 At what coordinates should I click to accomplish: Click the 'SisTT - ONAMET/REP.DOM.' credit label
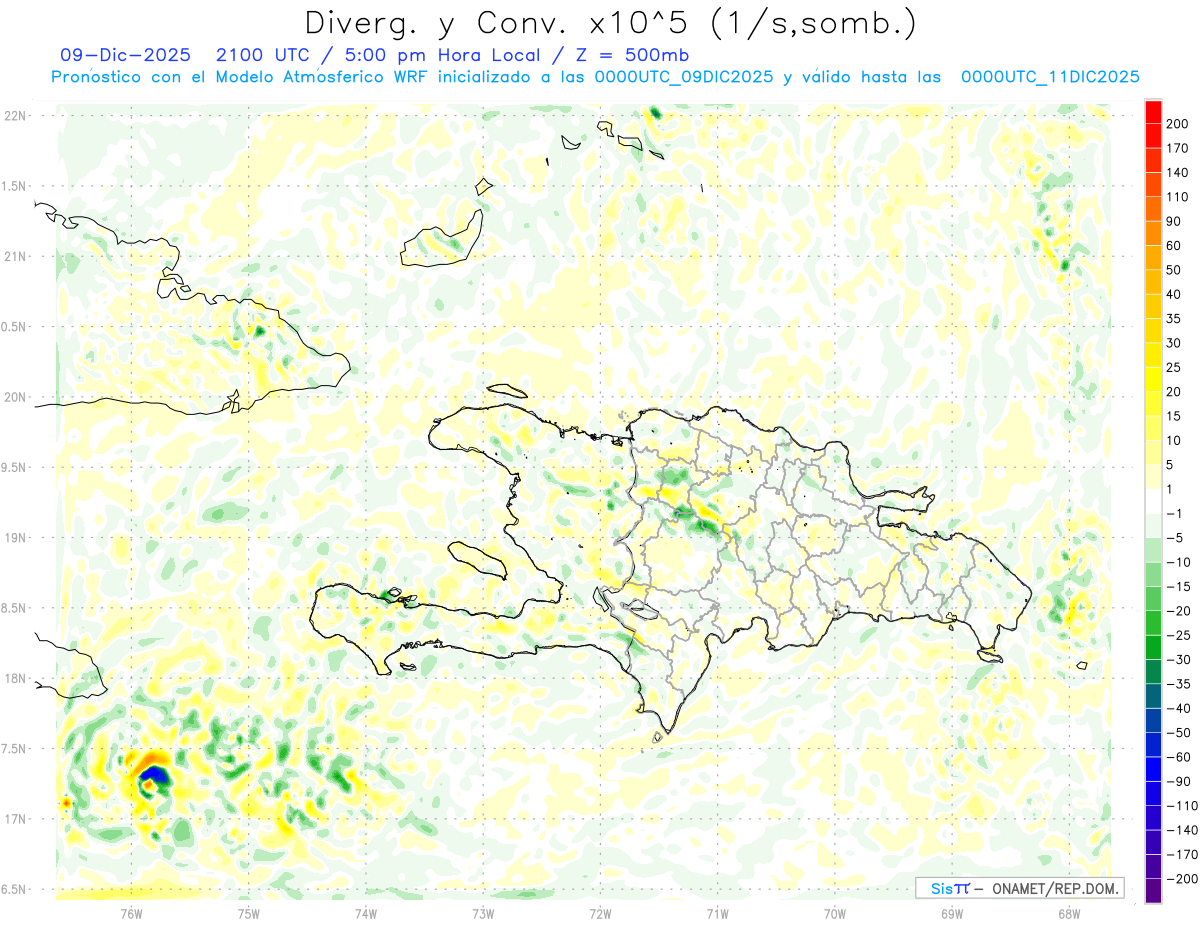(x=1019, y=888)
